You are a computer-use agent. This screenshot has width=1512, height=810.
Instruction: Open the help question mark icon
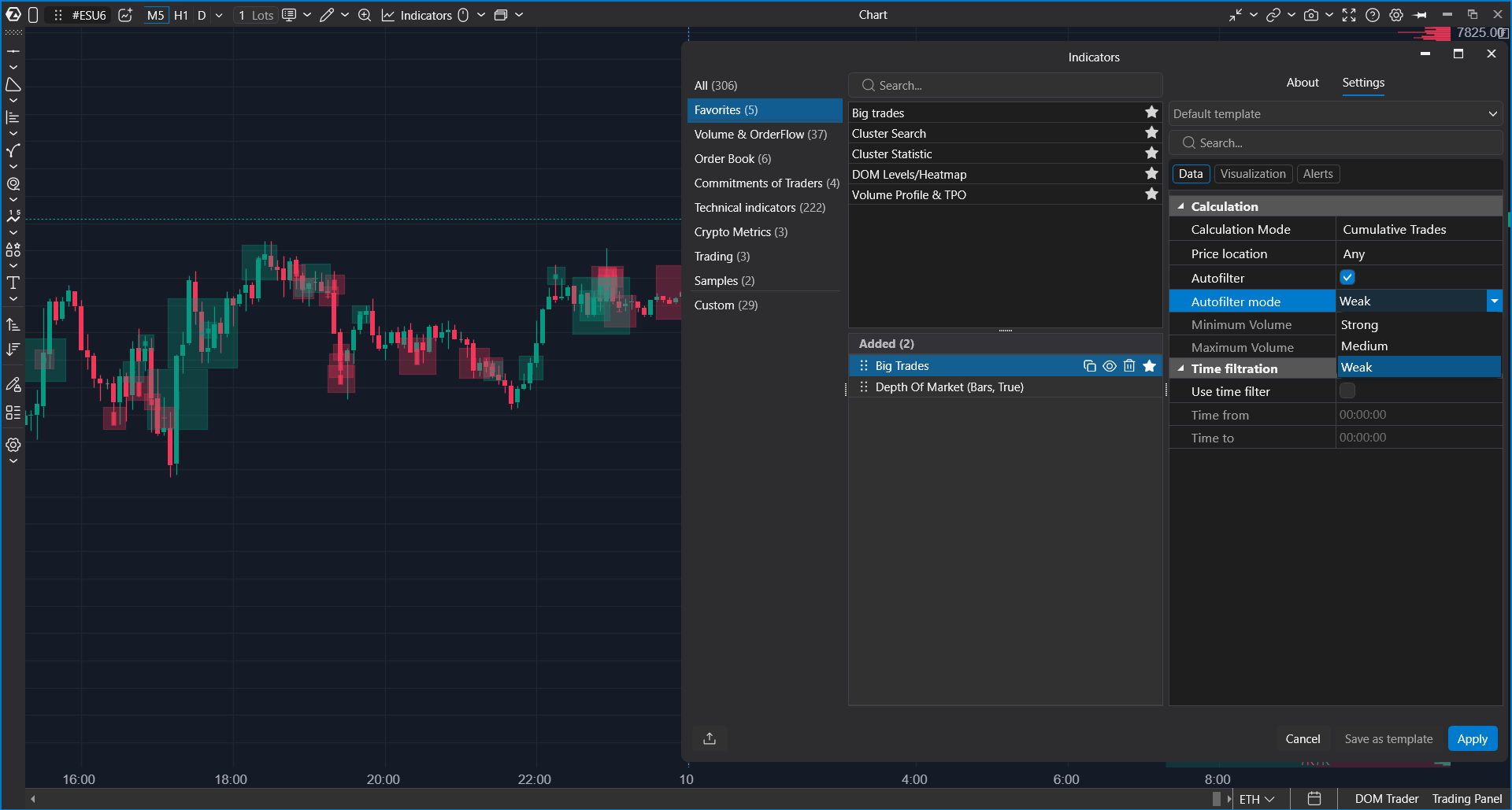pyautogui.click(x=1373, y=15)
